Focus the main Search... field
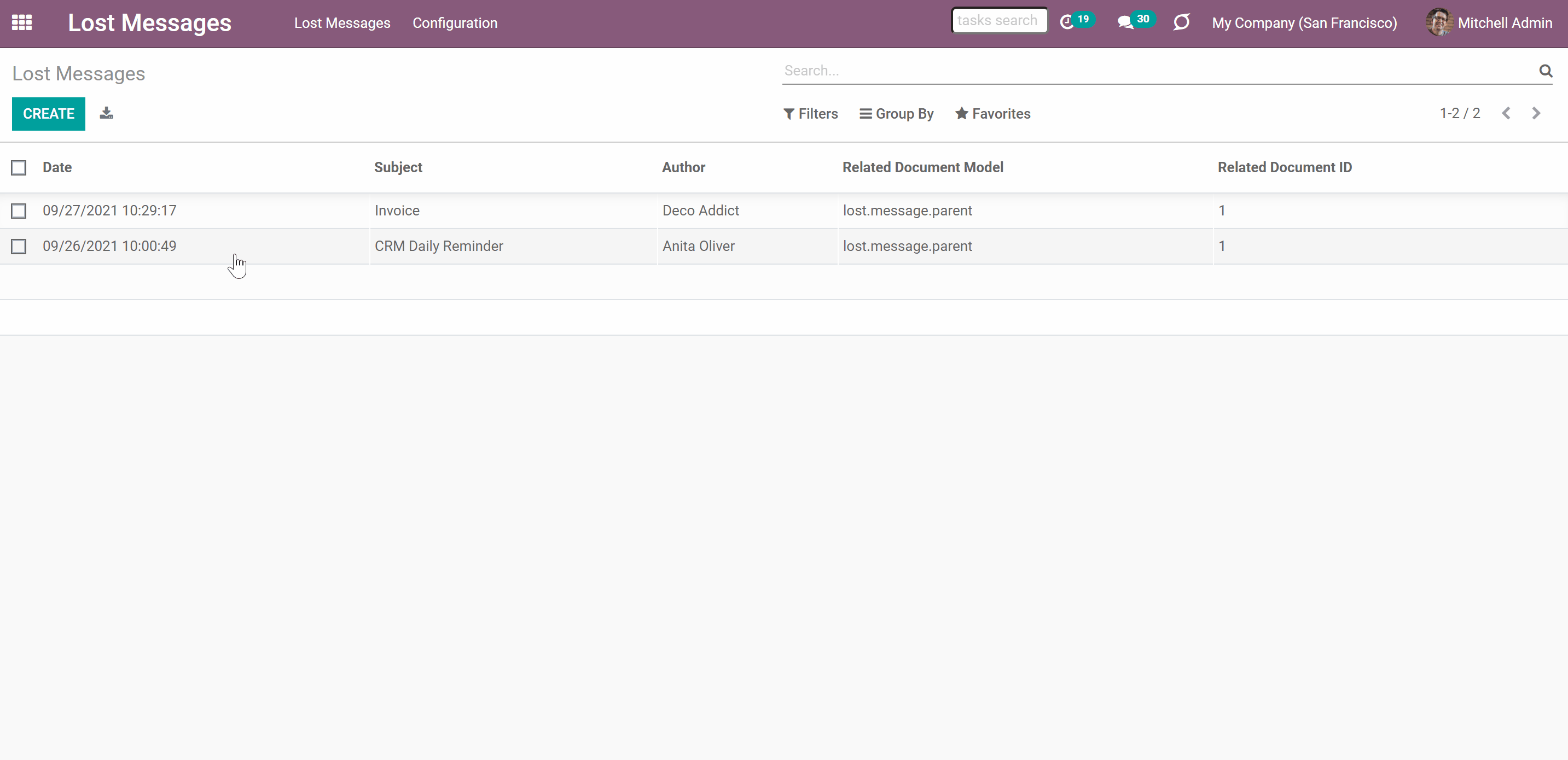Image resolution: width=1568 pixels, height=760 pixels. tap(1159, 71)
